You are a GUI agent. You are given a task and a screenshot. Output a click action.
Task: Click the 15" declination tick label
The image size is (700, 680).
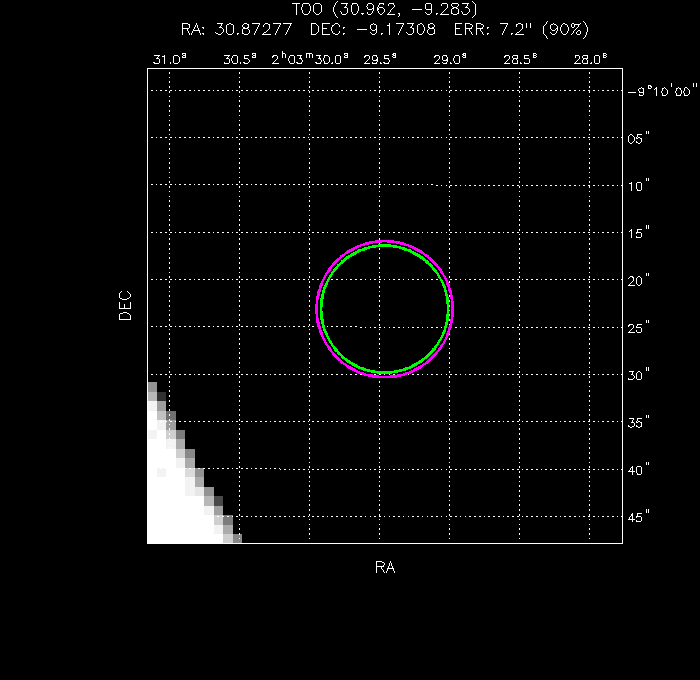pyautogui.click(x=638, y=233)
